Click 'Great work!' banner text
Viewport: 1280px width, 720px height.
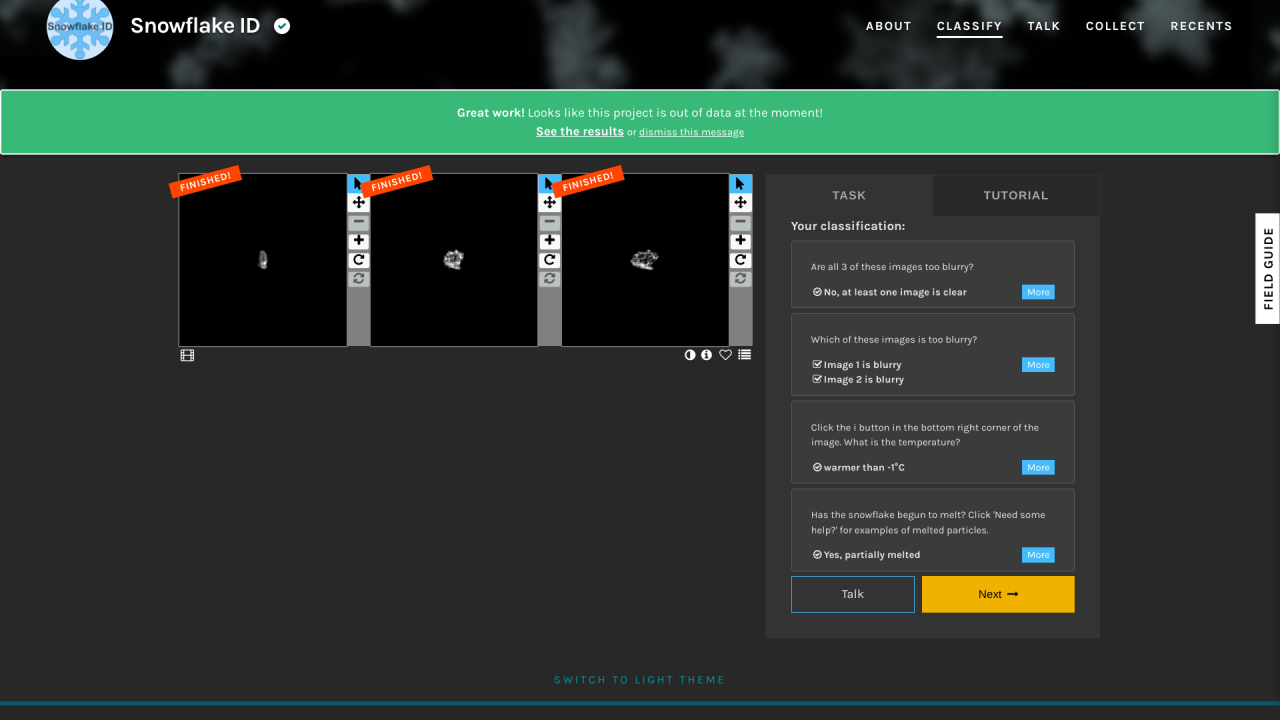pyautogui.click(x=490, y=113)
